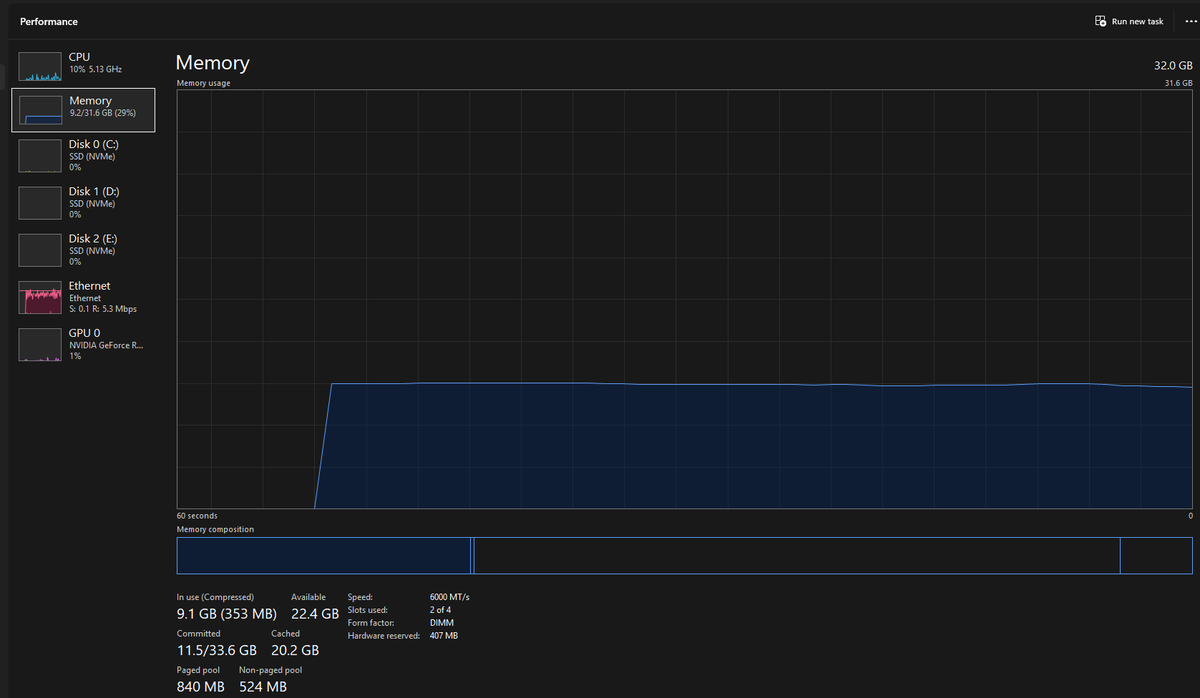Click the 407 MB hardware reserved value
Image resolution: width=1200 pixels, height=698 pixels.
tap(444, 636)
